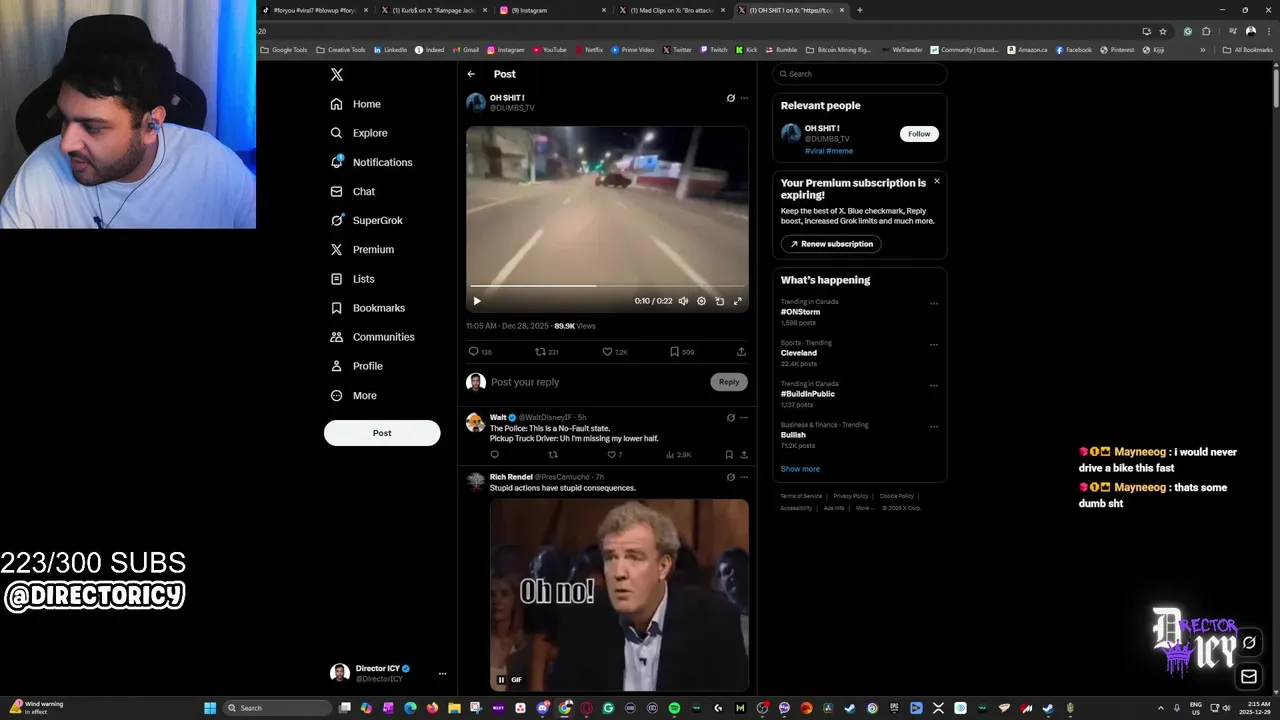Open options for the Cleveland trend
Viewport: 1280px width, 720px height.
934,345
